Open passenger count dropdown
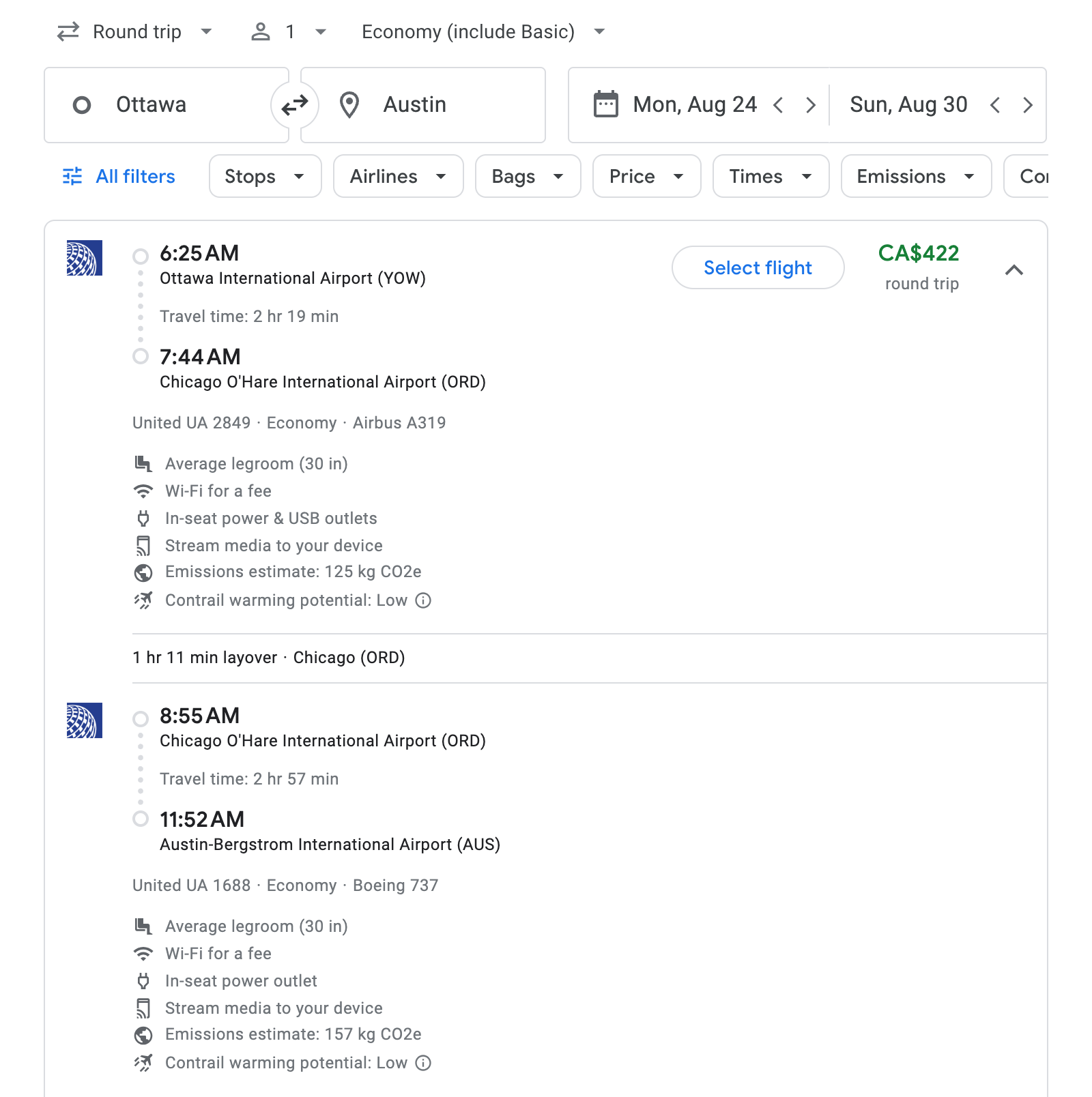1092x1097 pixels. [289, 32]
